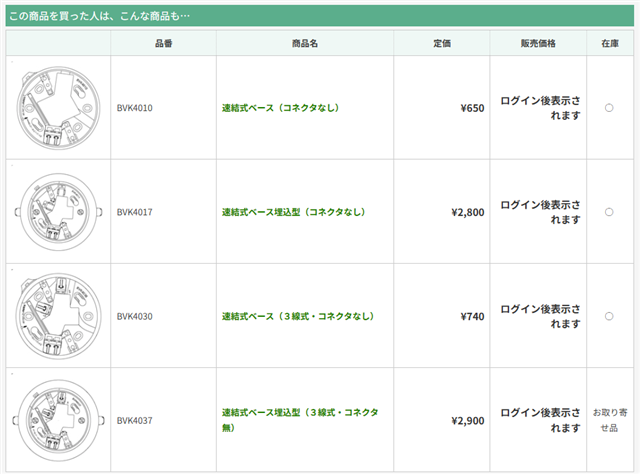
Task: Select the 商品名 column header
Action: [305, 44]
